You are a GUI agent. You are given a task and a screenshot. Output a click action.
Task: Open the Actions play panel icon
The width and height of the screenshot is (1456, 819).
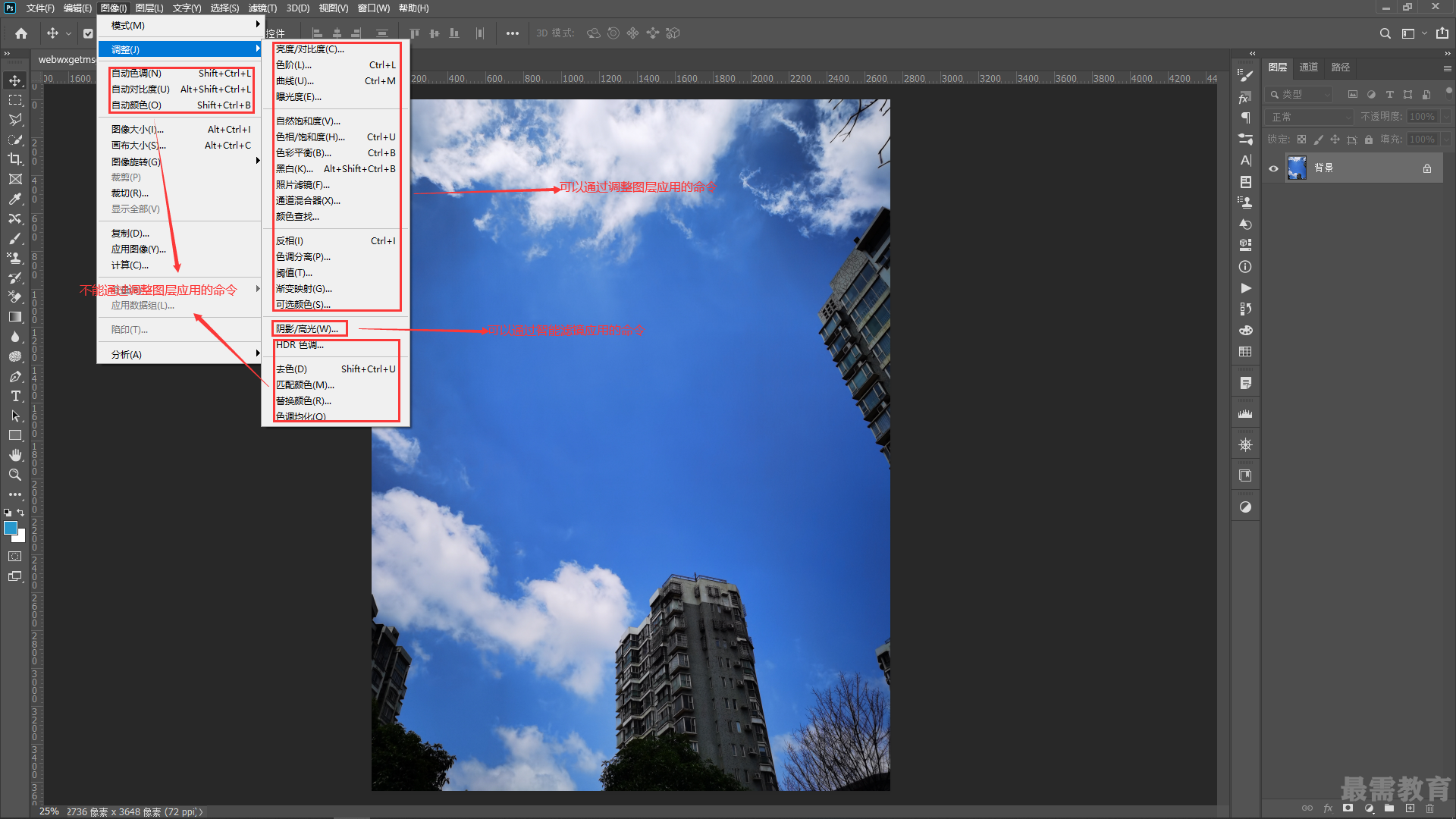click(1245, 288)
